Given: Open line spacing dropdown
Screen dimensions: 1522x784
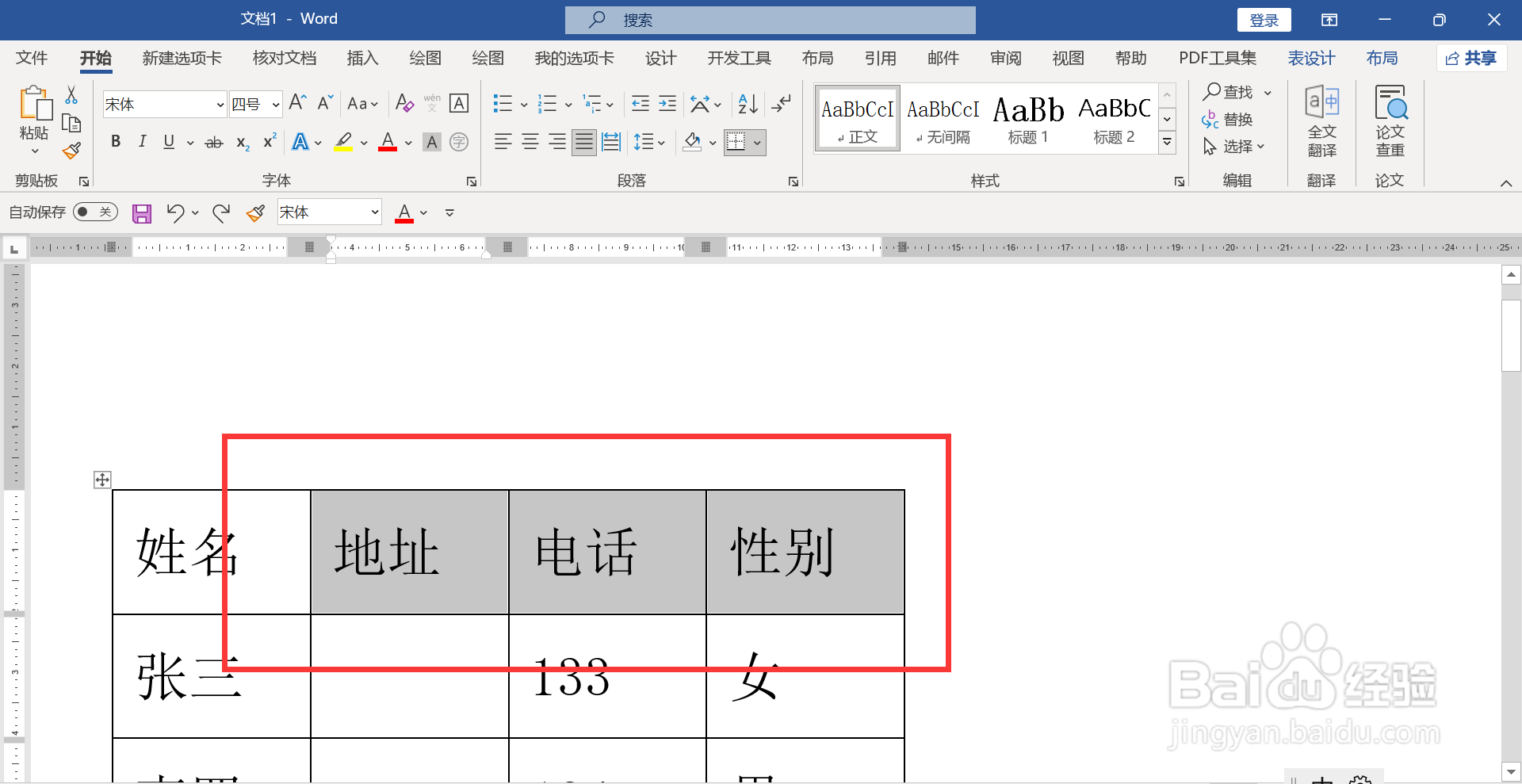Looking at the screenshot, I should 649,142.
